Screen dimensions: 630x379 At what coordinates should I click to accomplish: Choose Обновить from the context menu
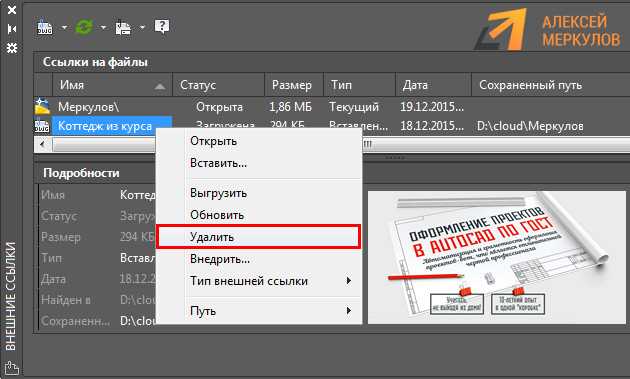(259, 215)
